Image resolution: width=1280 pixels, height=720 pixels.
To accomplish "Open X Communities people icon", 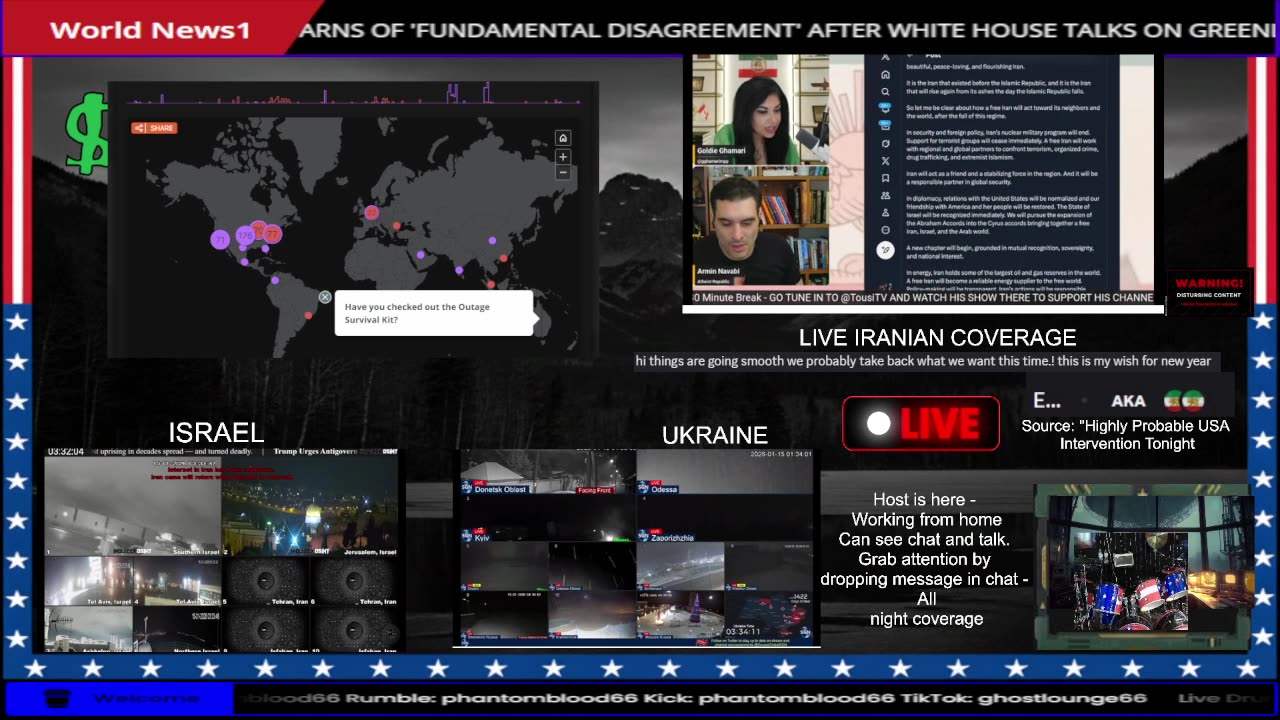I will pyautogui.click(x=885, y=196).
